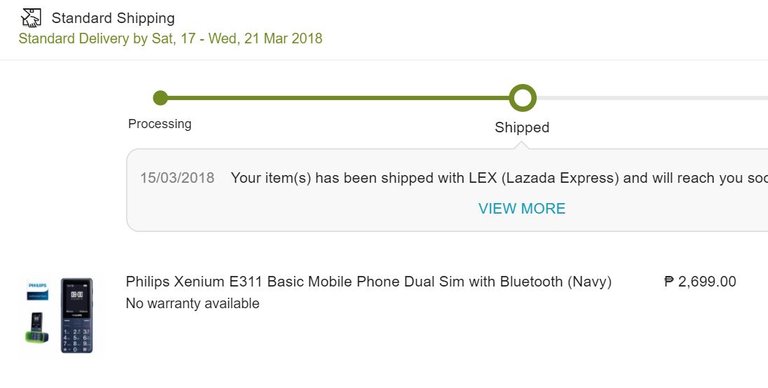Screen dimensions: 768x388
Task: Click the tooltip pointer caret under Shipped
Action: point(522,146)
